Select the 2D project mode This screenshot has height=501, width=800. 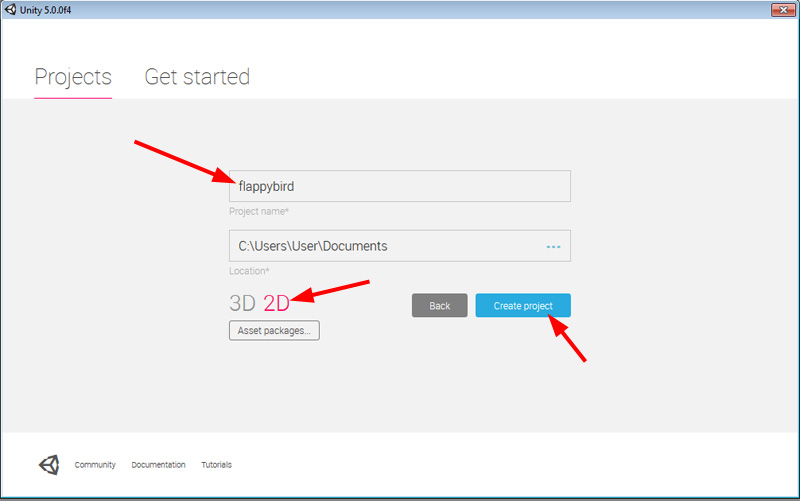point(276,305)
